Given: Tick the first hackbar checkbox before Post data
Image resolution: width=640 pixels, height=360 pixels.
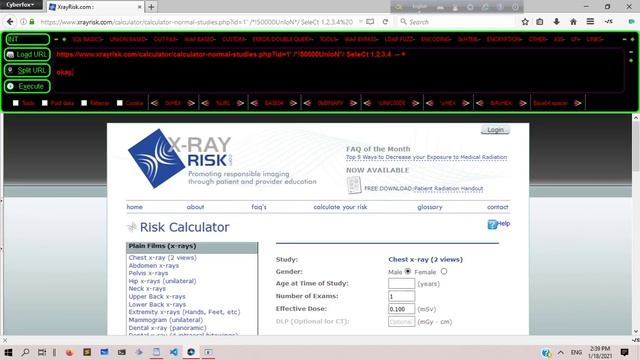Looking at the screenshot, I should click(16, 103).
